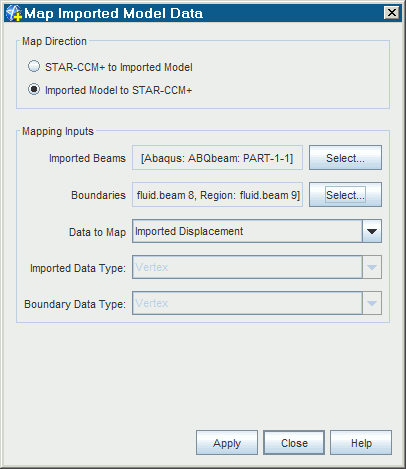The image size is (406, 469).
Task: Click the Mapping Inputs group label
Action: [x=58, y=131]
